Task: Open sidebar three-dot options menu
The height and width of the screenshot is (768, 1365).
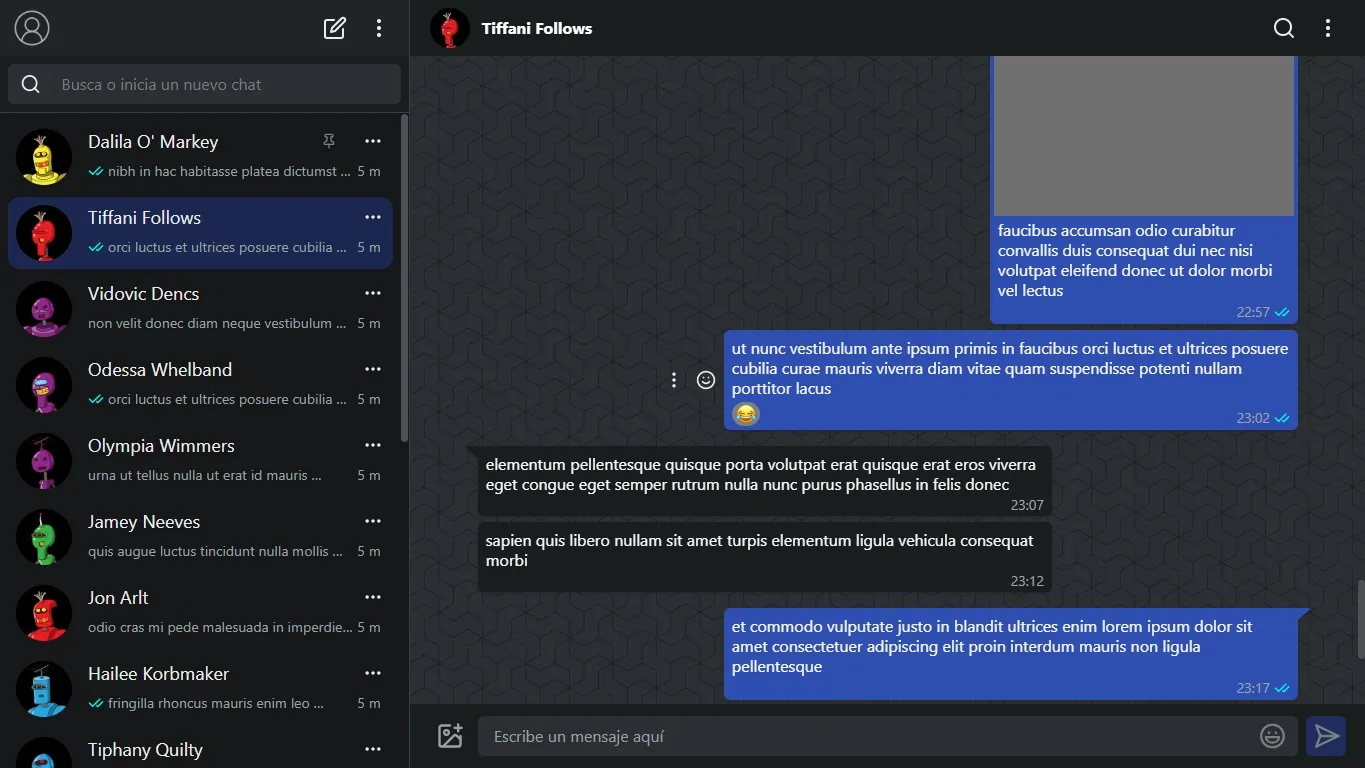Action: (x=379, y=28)
